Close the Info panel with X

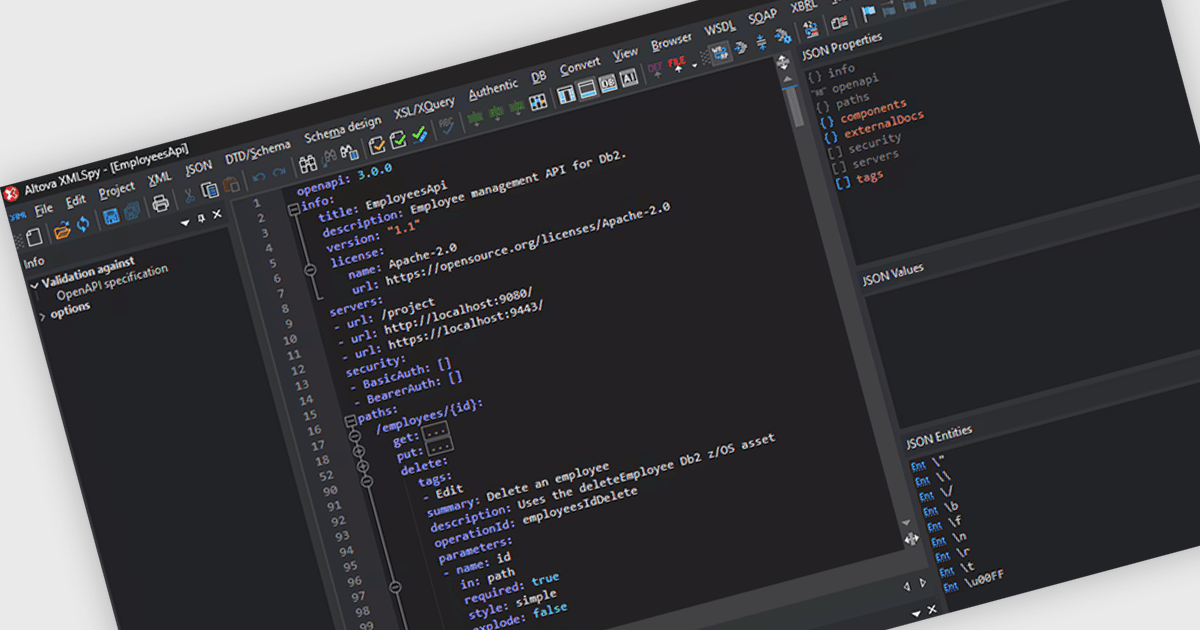215,214
